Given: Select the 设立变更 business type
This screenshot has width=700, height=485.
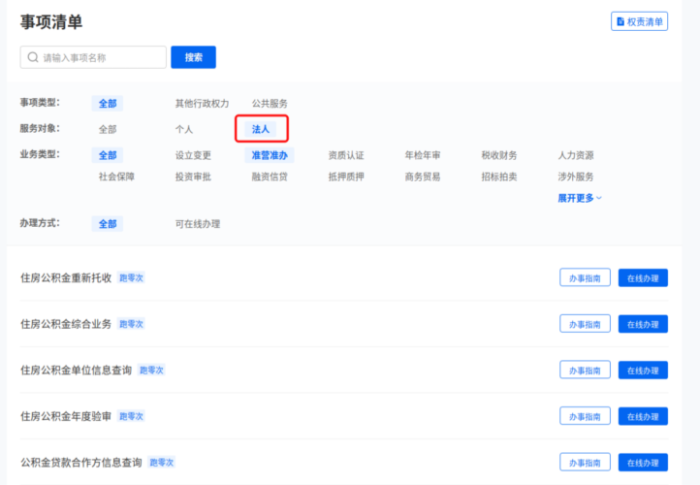Looking at the screenshot, I should coord(193,155).
